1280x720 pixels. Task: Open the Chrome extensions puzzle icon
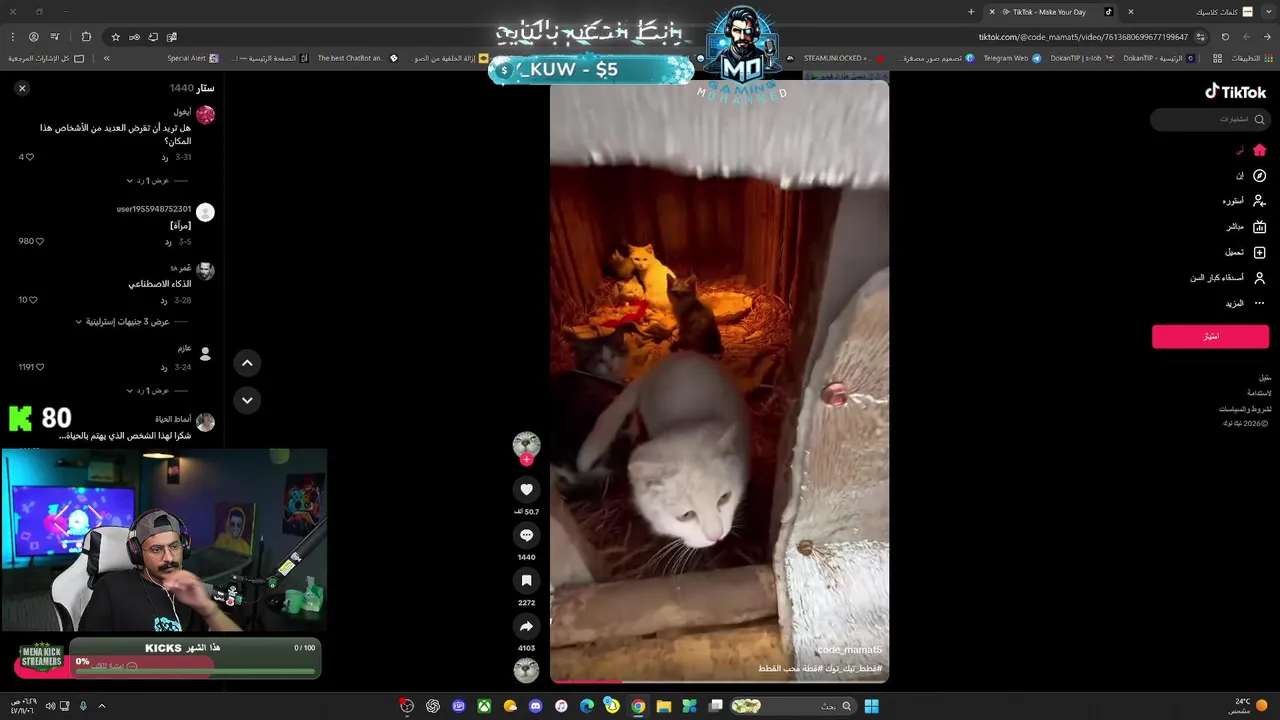point(86,37)
